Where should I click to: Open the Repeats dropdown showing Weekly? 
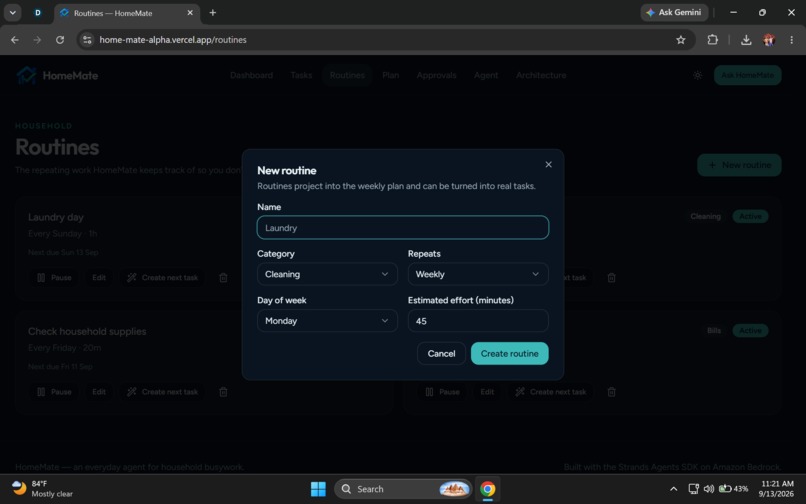pyautogui.click(x=478, y=274)
